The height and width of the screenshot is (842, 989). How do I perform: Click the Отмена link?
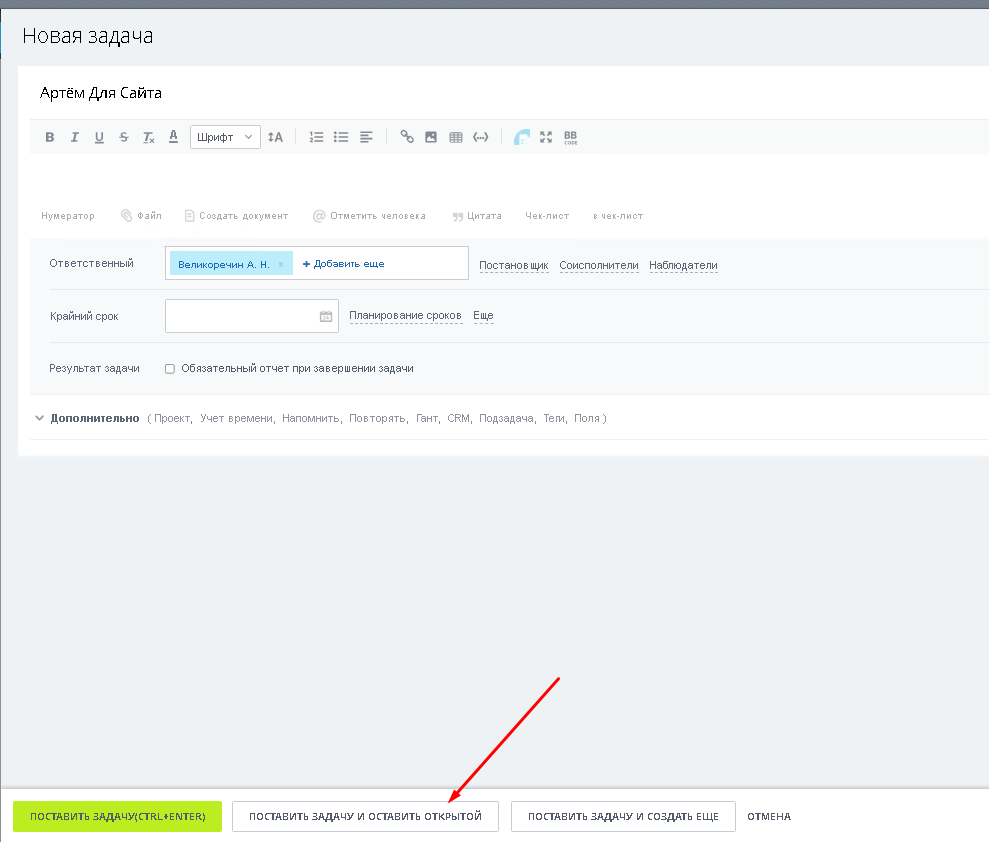[x=768, y=816]
